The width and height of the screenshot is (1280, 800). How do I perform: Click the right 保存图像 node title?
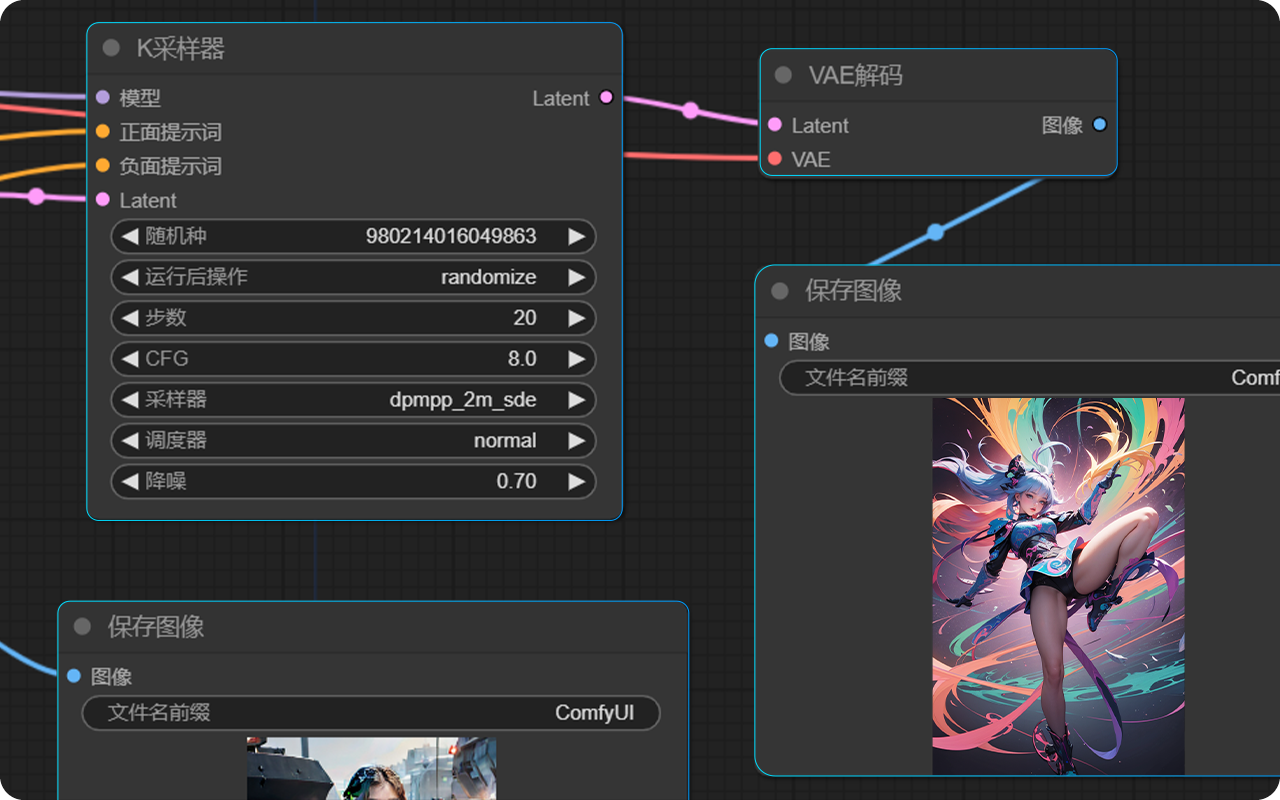point(853,291)
